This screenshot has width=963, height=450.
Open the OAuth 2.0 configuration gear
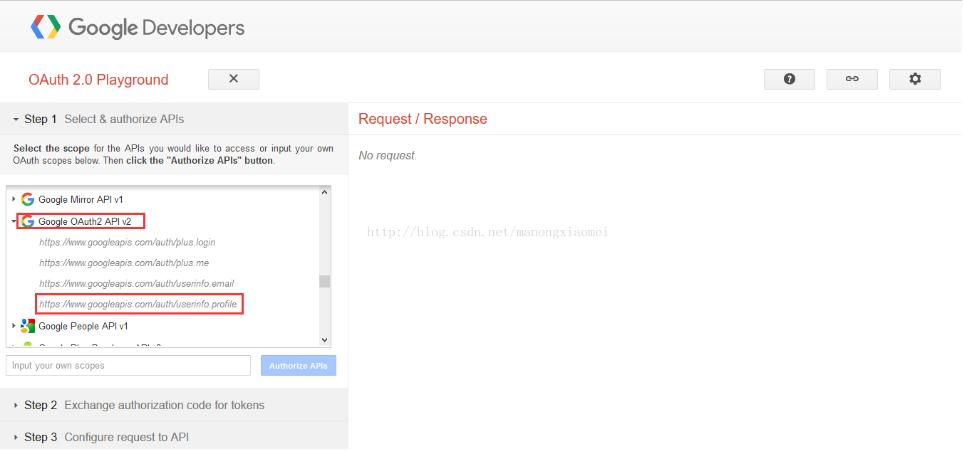(x=914, y=79)
